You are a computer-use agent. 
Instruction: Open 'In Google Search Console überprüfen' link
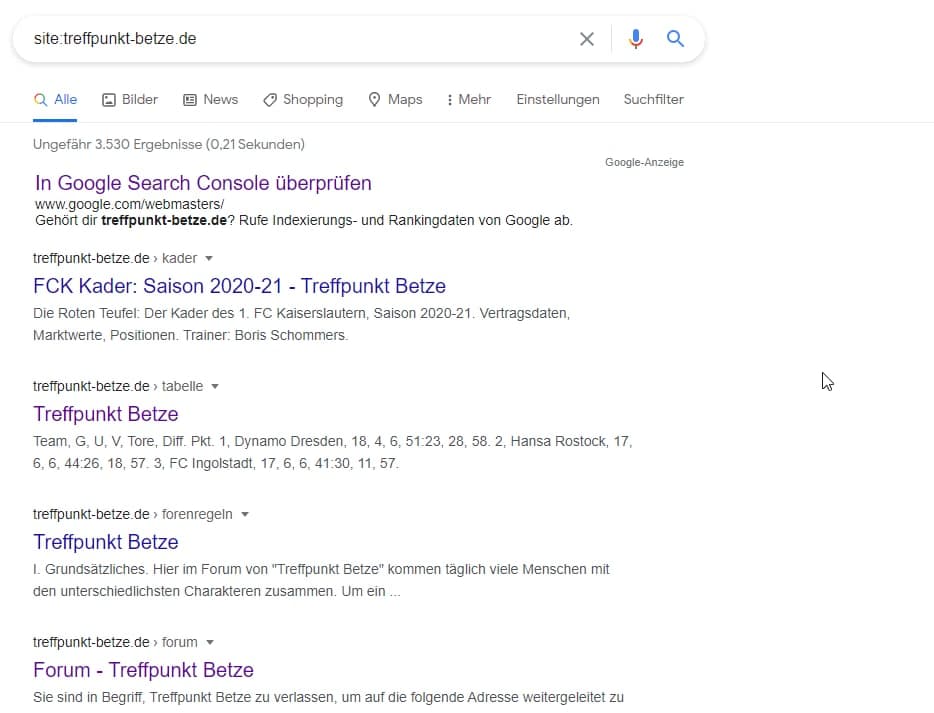(x=203, y=183)
